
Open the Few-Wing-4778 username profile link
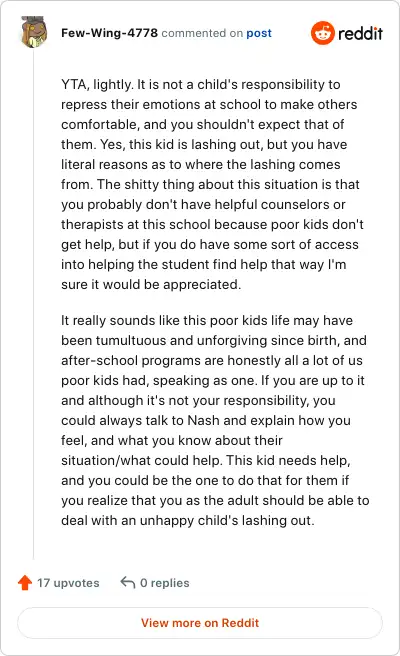(109, 33)
